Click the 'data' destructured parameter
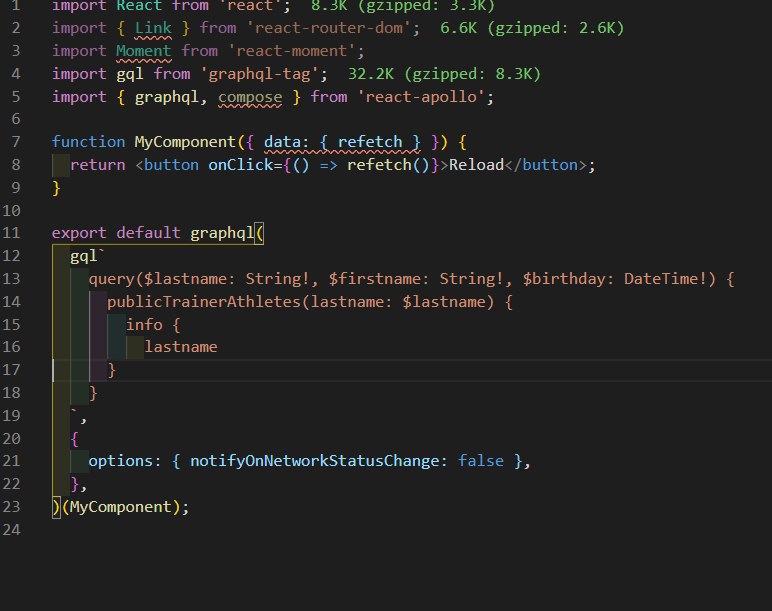 click(282, 142)
